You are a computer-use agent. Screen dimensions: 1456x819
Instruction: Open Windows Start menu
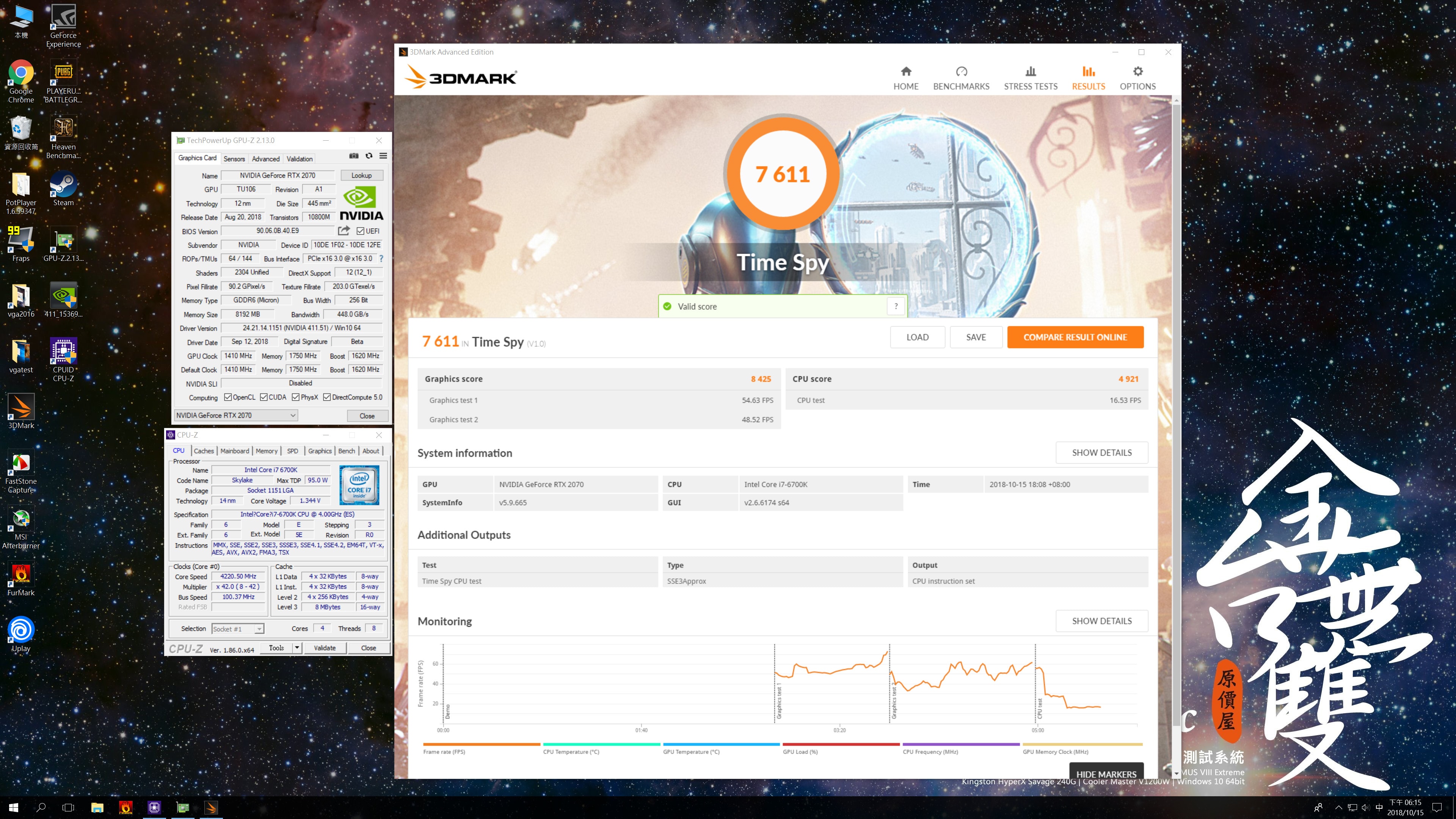[14, 808]
